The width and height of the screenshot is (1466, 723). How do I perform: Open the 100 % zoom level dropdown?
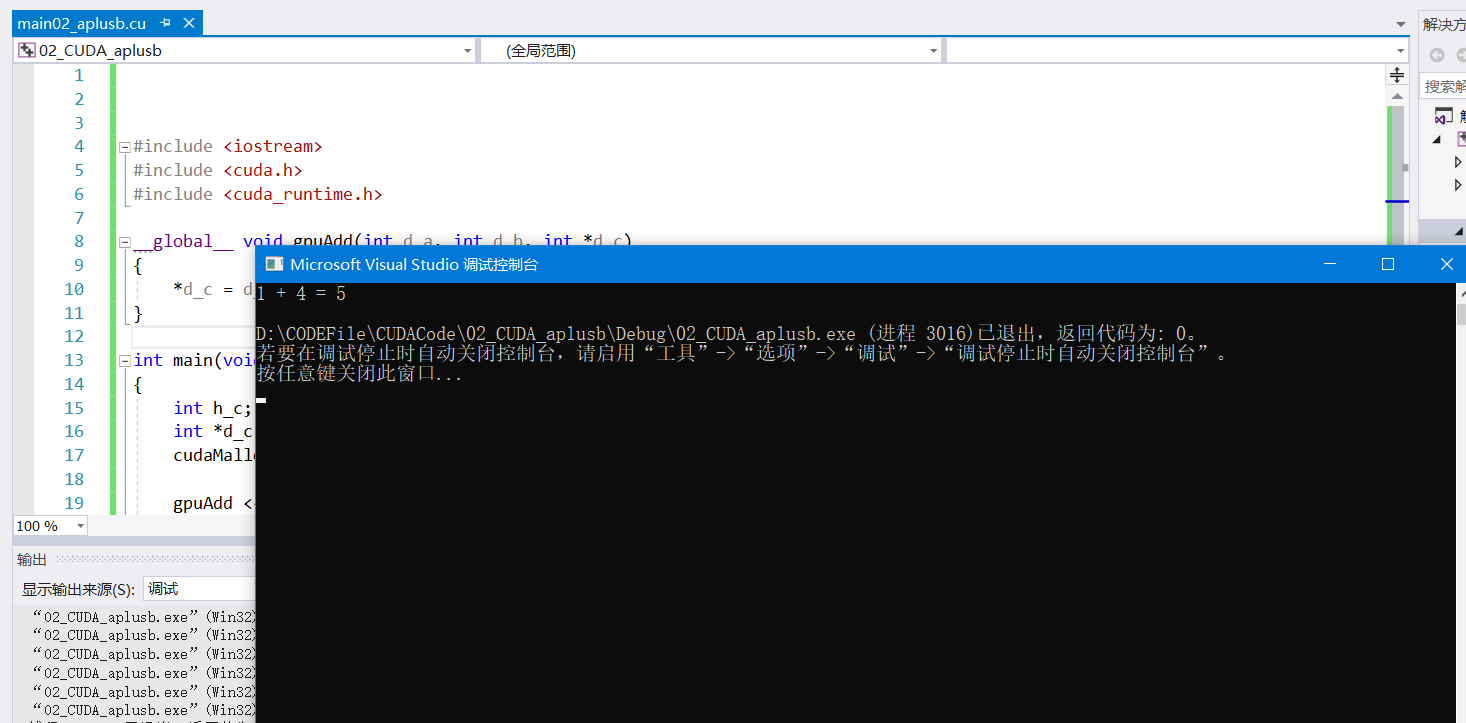coord(50,526)
